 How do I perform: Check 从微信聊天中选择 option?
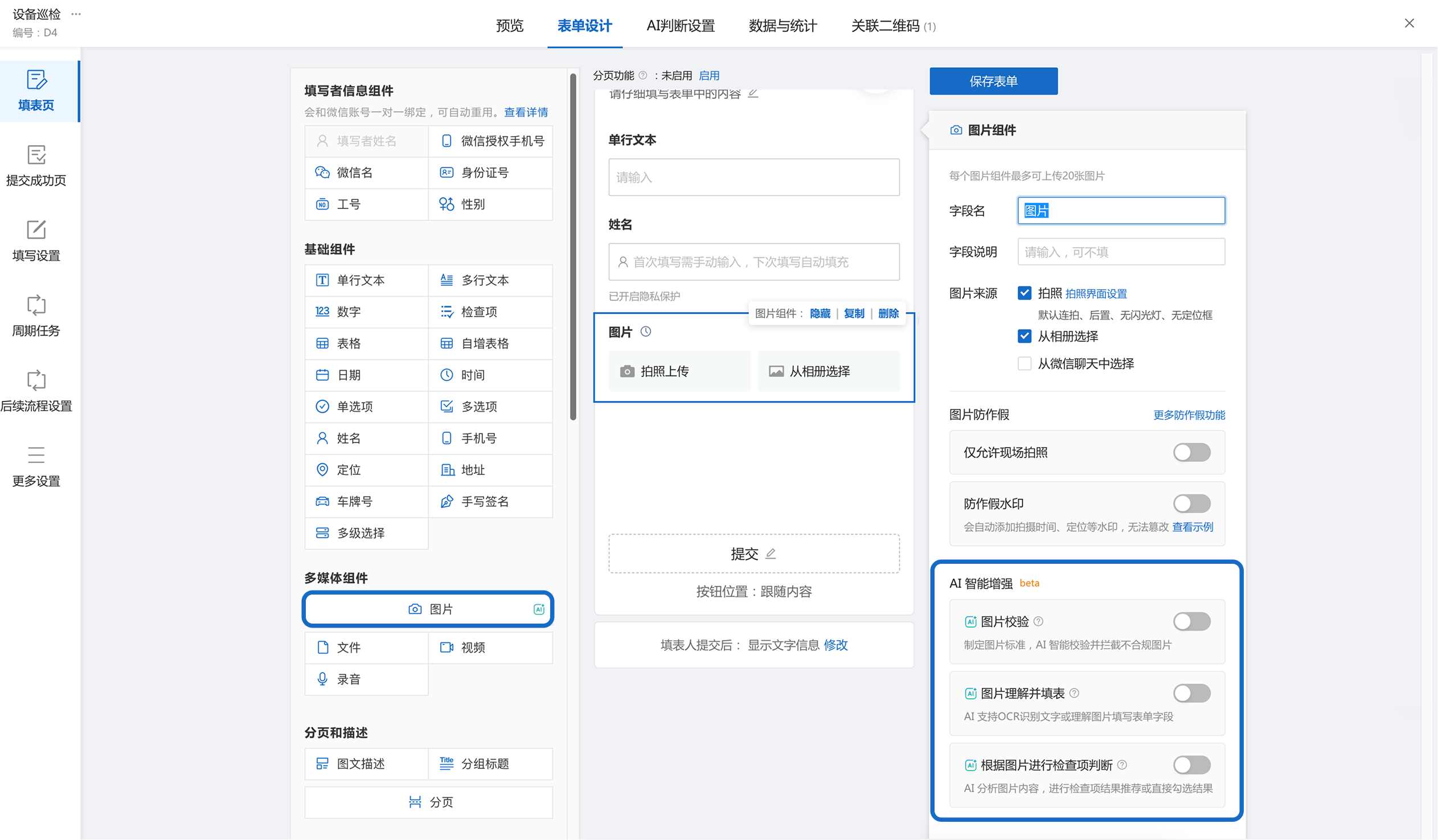[1025, 364]
